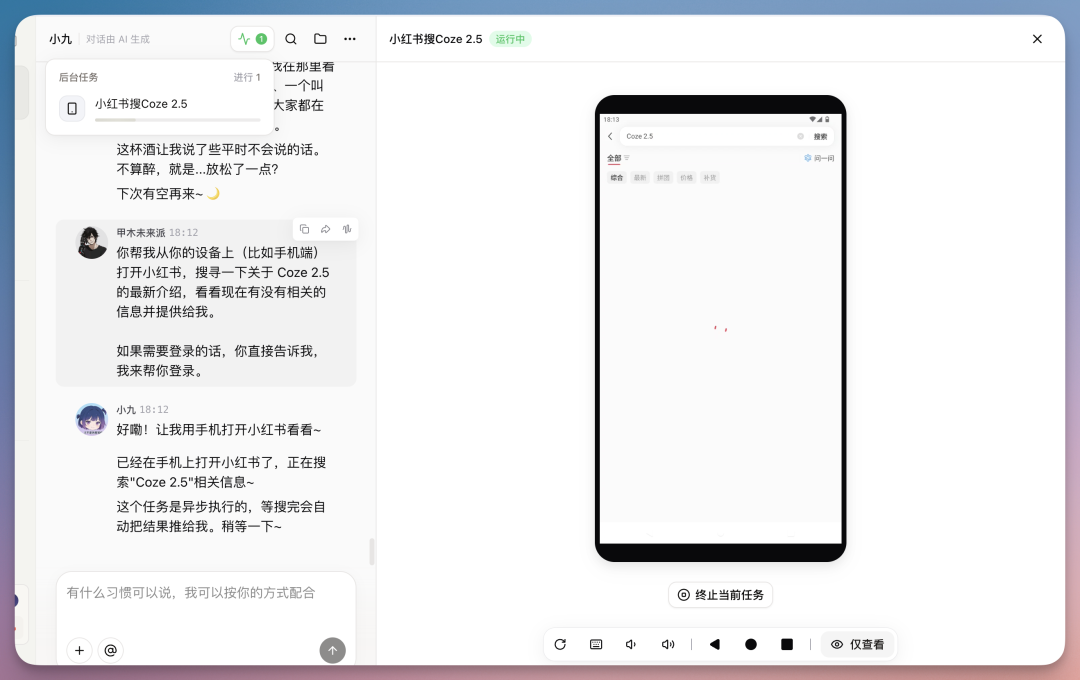The height and width of the screenshot is (680, 1080).
Task: Copy the message from 甲木未来派
Action: click(x=304, y=229)
